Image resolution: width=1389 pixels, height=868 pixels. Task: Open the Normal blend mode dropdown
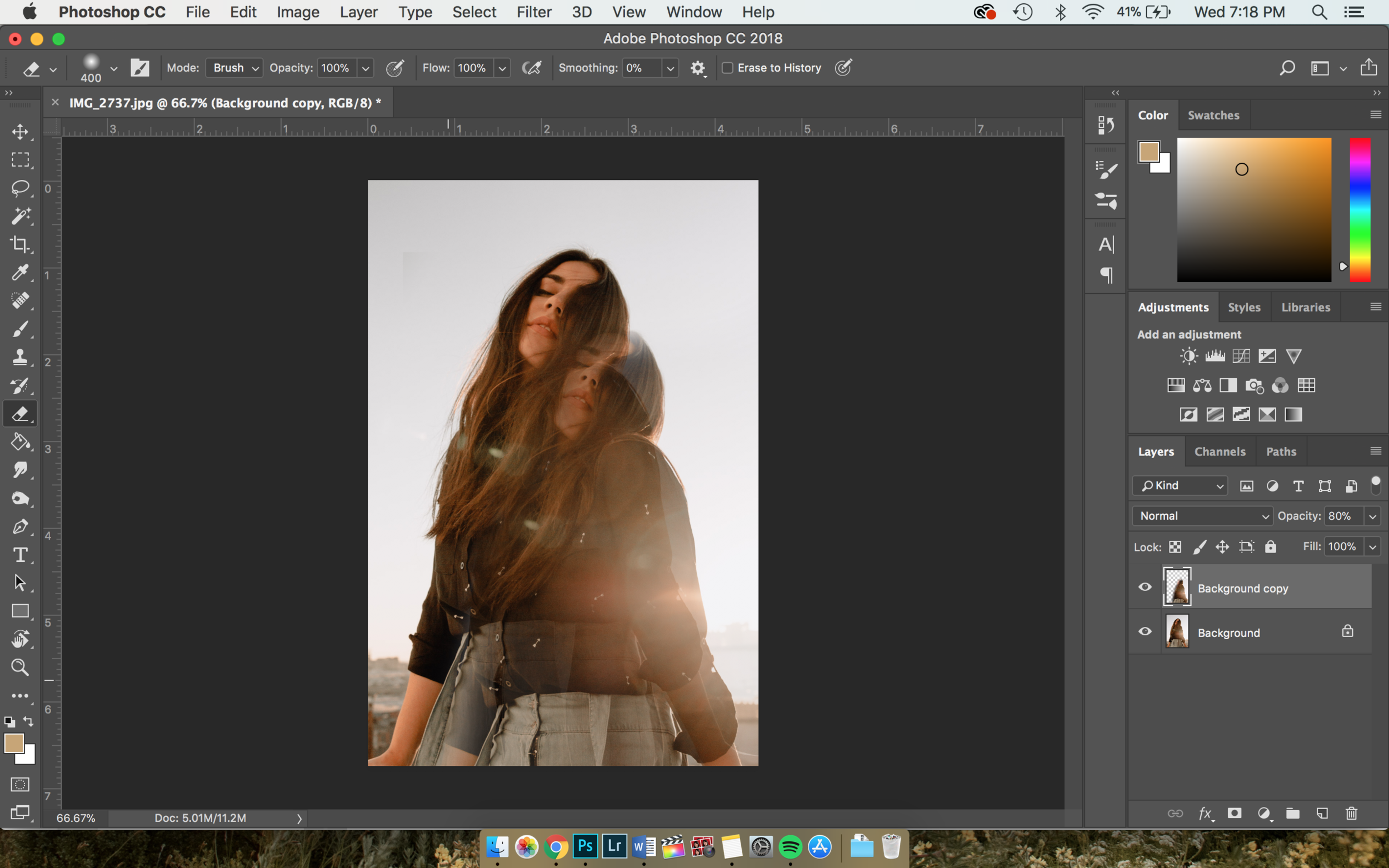(x=1202, y=515)
